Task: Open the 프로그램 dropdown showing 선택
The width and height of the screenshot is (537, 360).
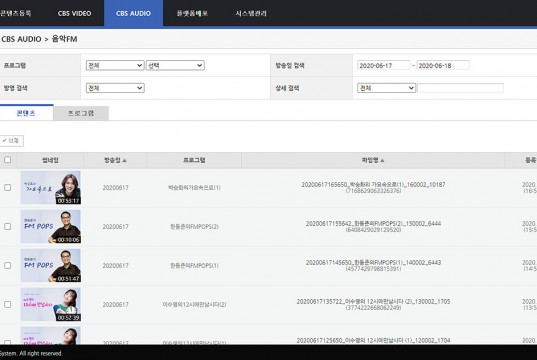Action: coord(175,65)
